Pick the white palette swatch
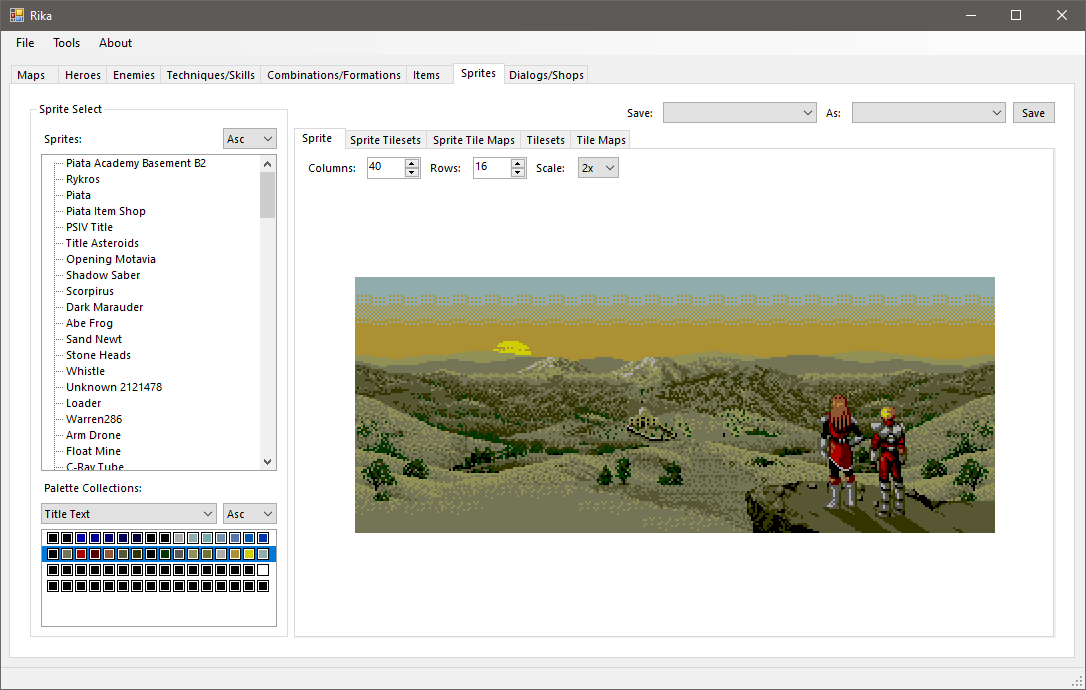1086x690 pixels. [x=262, y=570]
